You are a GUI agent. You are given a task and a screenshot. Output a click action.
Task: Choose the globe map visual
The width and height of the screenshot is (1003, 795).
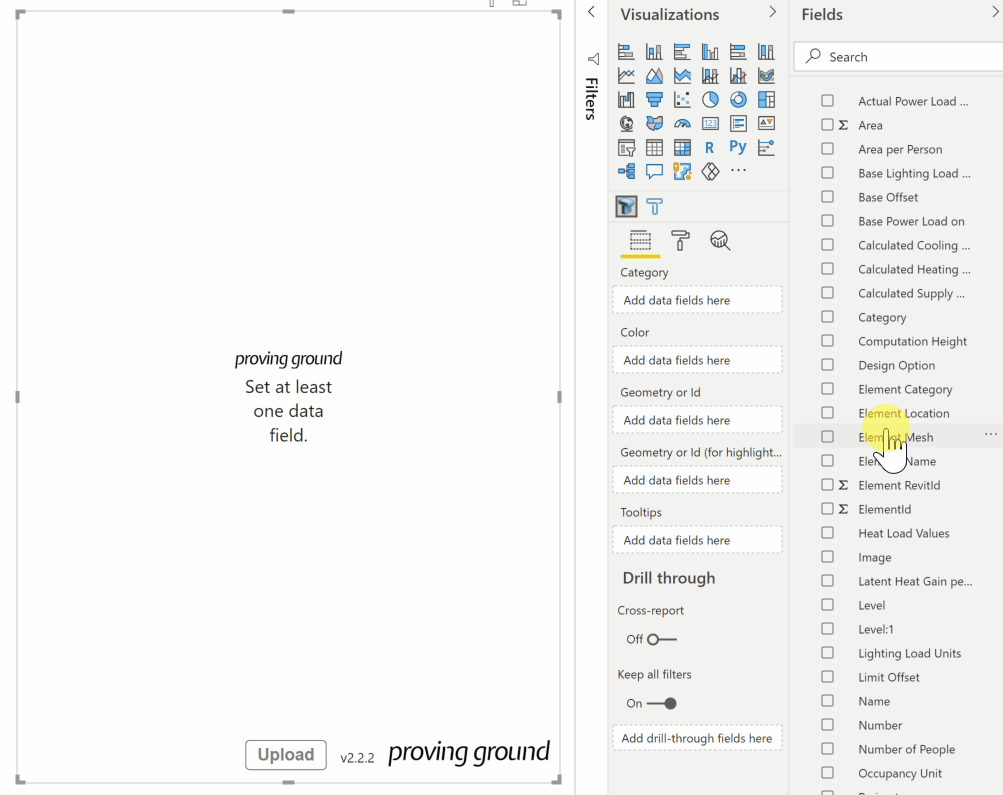pos(626,123)
